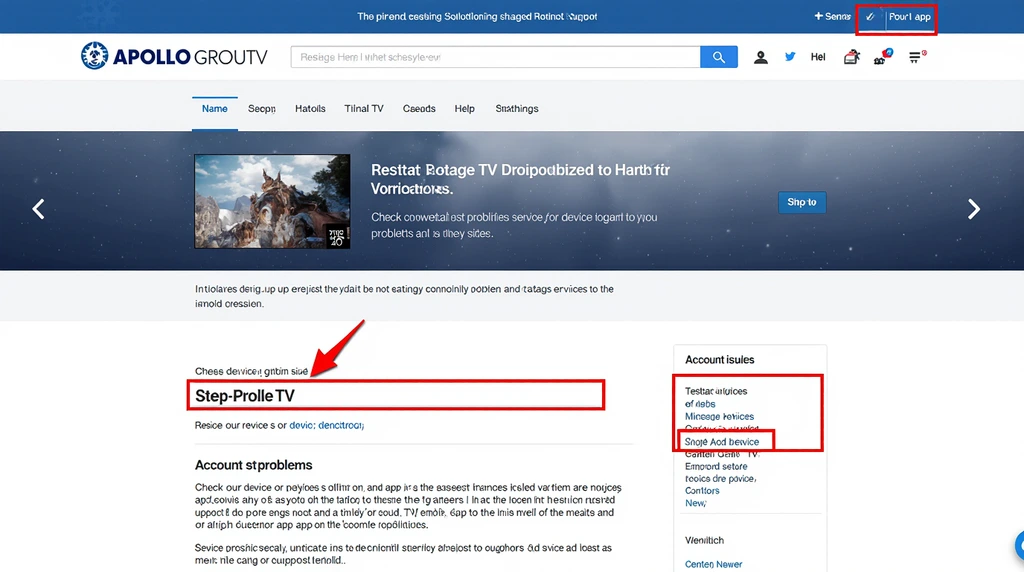Click the banner's creature thumbnail image
This screenshot has width=1024, height=572.
pyautogui.click(x=272, y=201)
